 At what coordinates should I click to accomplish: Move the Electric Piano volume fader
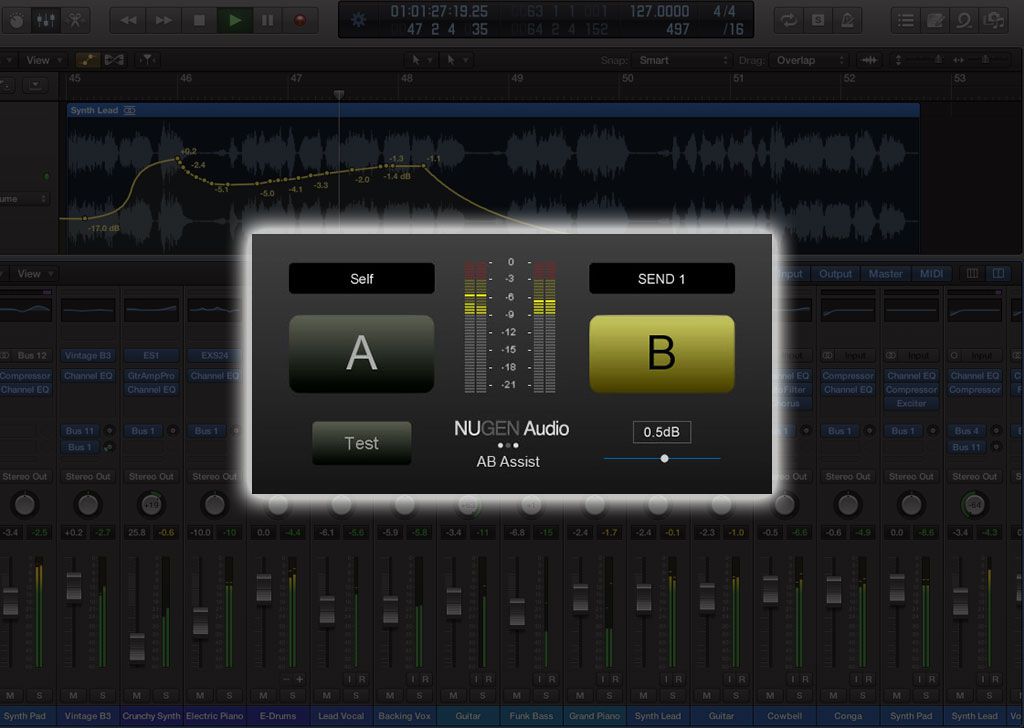(200, 620)
